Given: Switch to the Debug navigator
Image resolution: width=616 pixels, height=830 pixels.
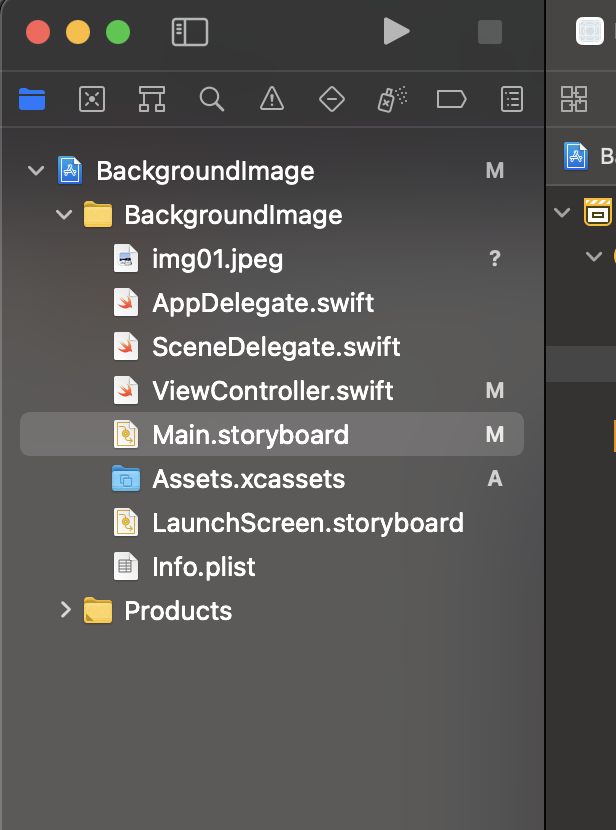Looking at the screenshot, I should (391, 98).
